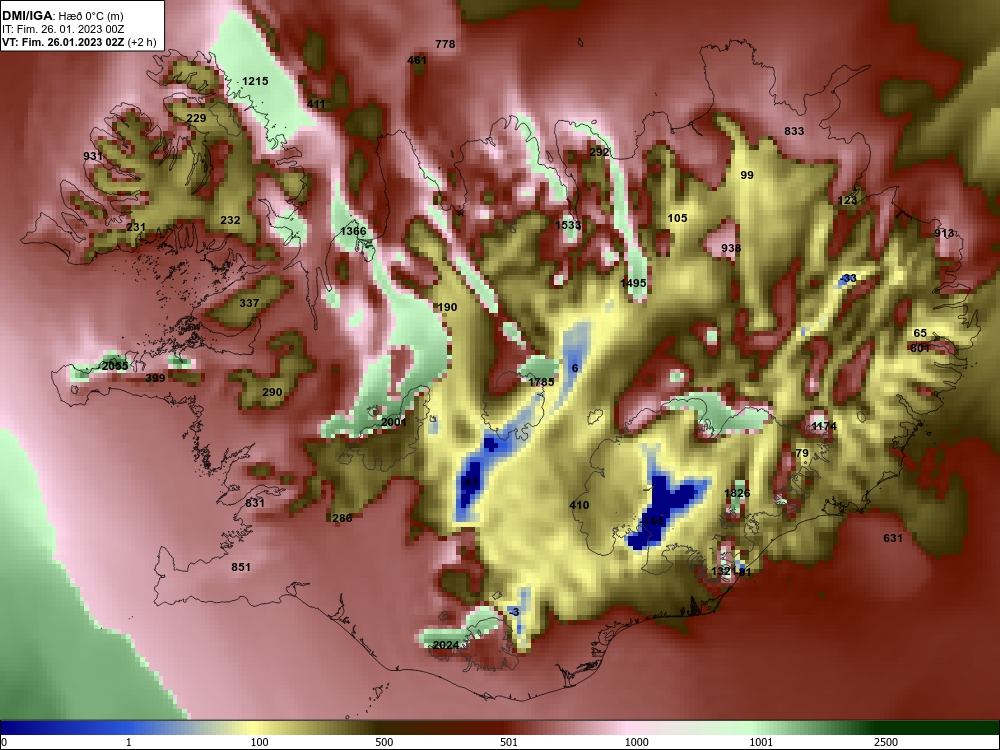Select the 337 value on the map
The image size is (1000, 750).
click(249, 303)
